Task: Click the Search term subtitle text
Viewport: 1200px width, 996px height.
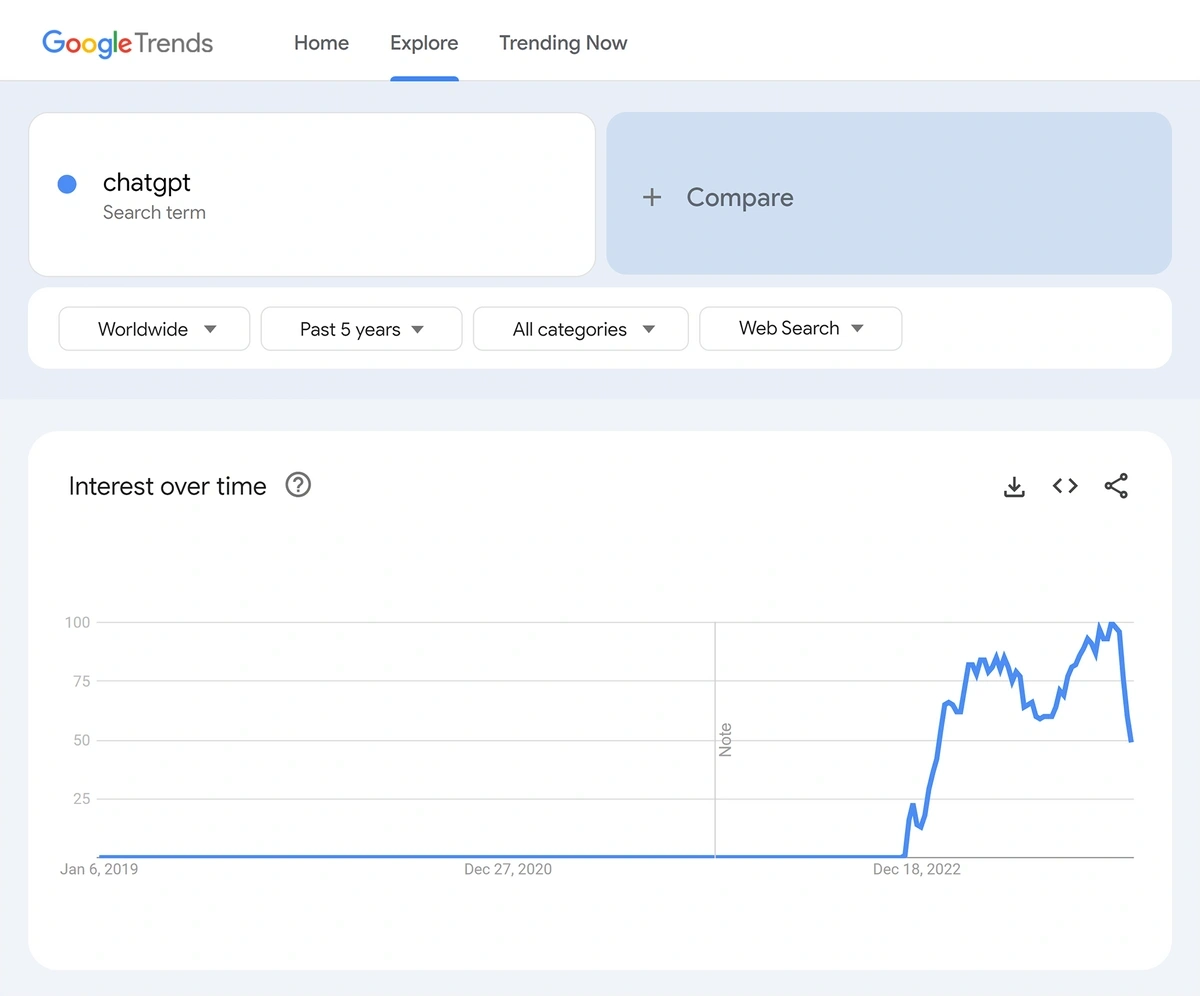Action: 154,212
